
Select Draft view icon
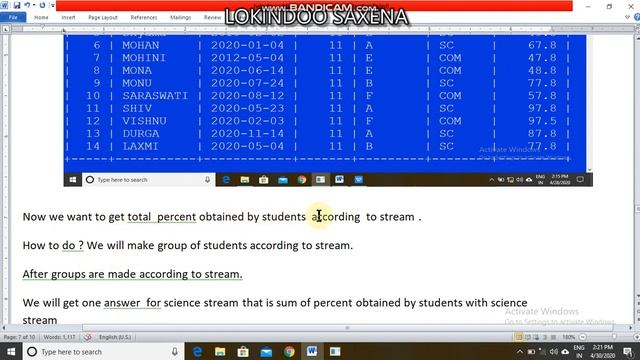point(553,337)
